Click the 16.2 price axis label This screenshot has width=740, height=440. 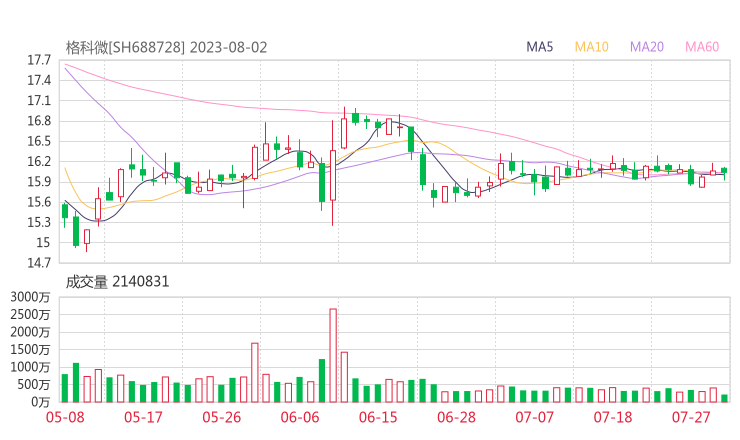[39, 162]
